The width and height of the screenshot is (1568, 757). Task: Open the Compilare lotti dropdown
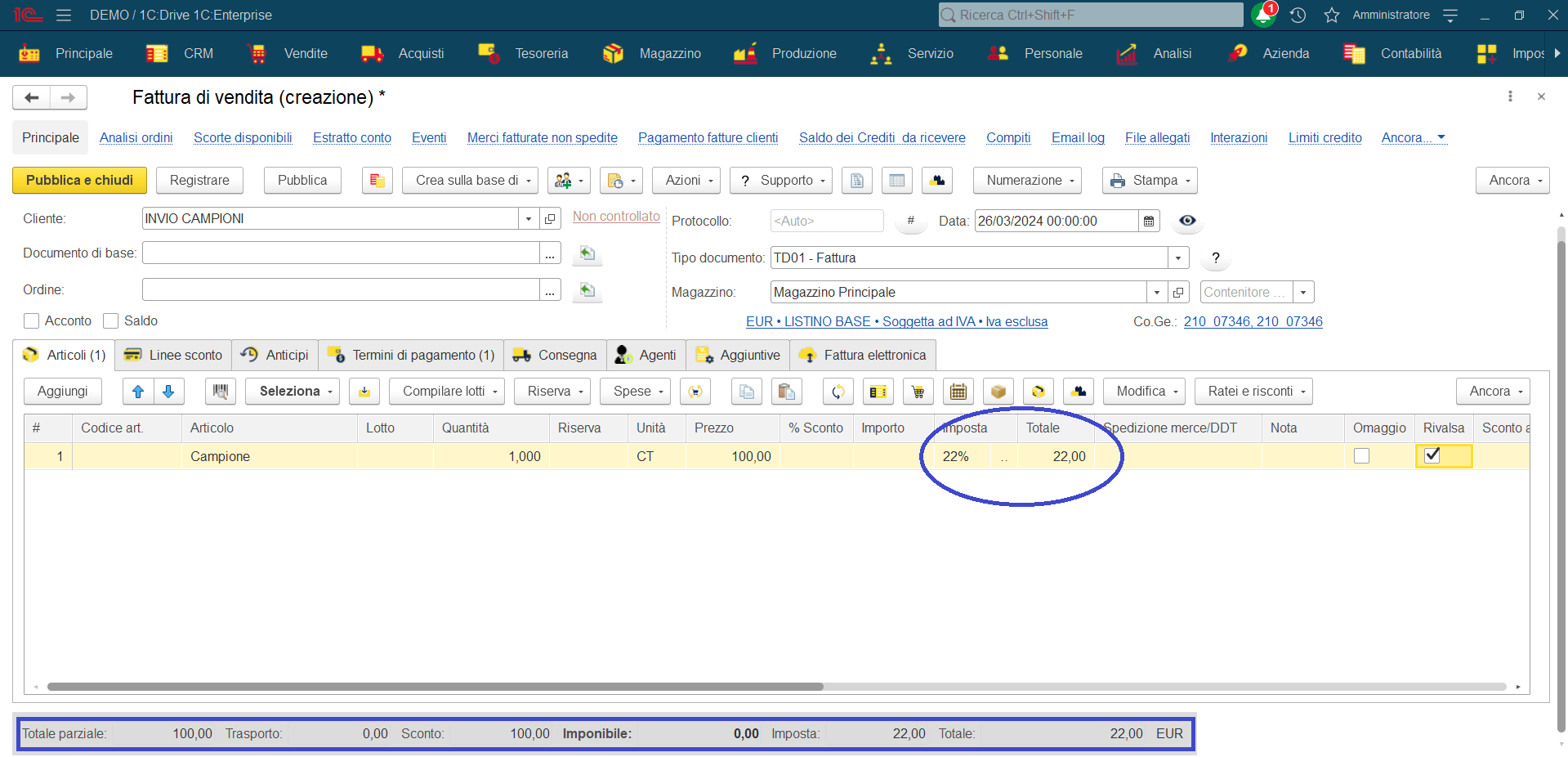tap(447, 392)
